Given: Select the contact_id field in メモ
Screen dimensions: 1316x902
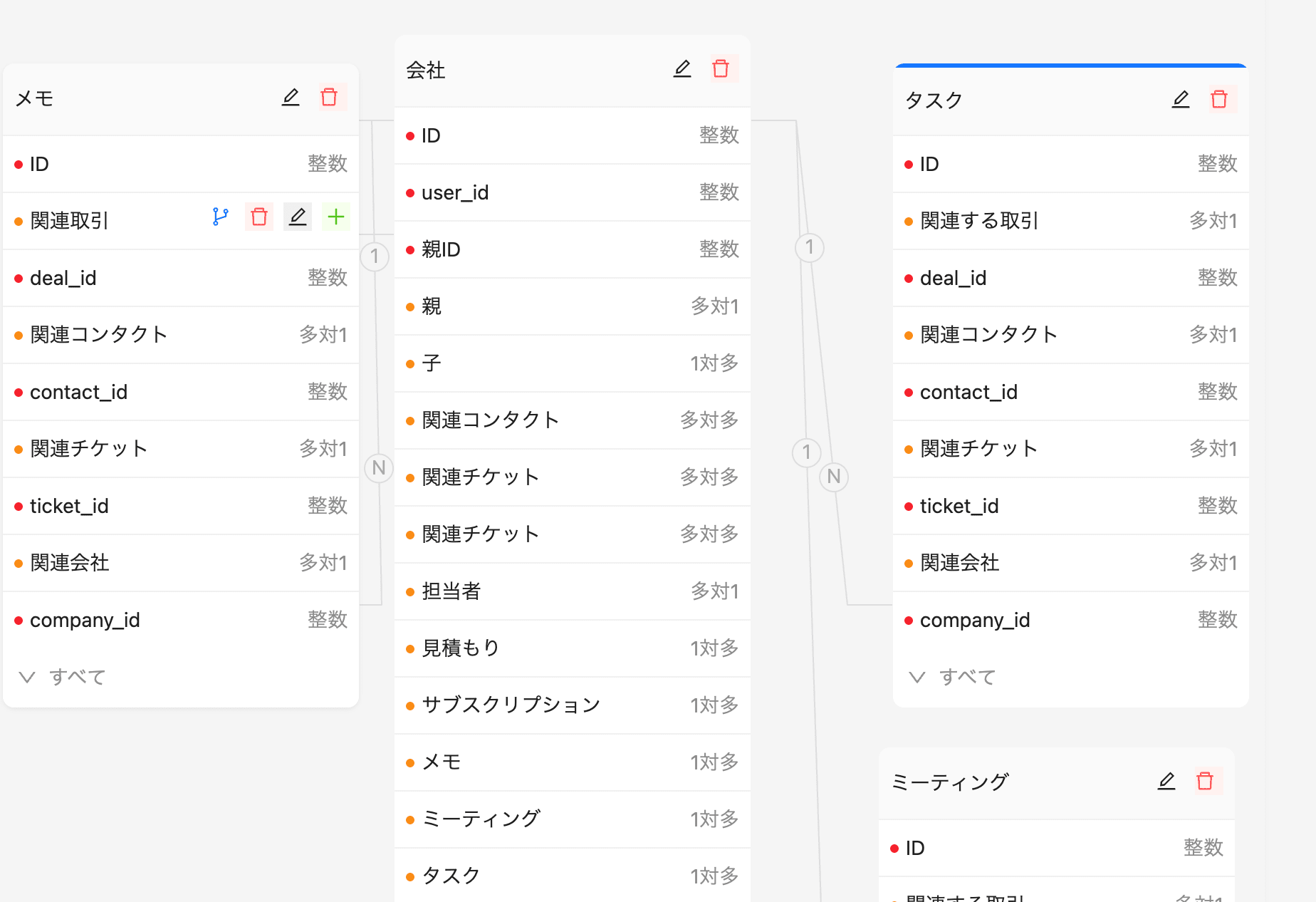Looking at the screenshot, I should click(x=181, y=392).
